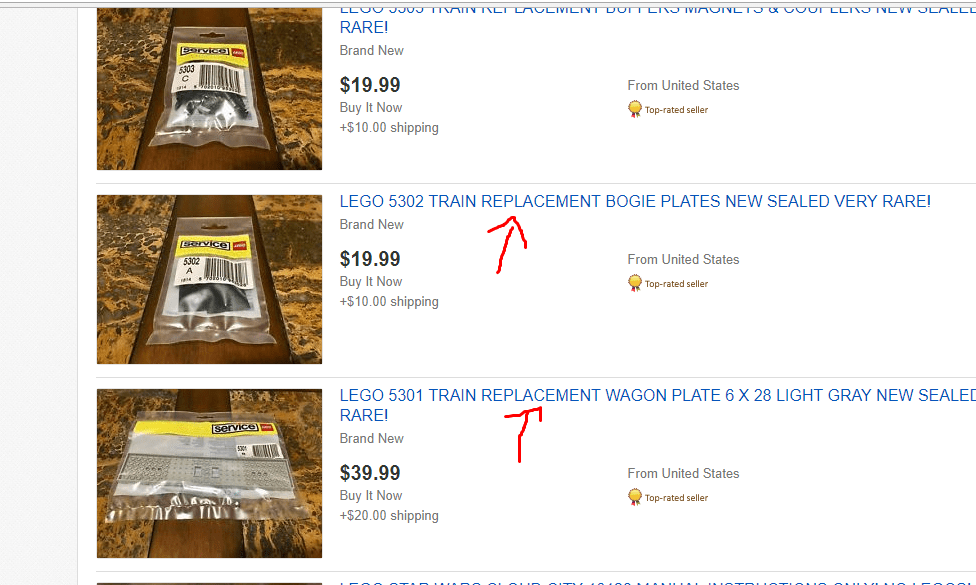
Task: Click Brand New label under the 5302 title
Action: 372,225
